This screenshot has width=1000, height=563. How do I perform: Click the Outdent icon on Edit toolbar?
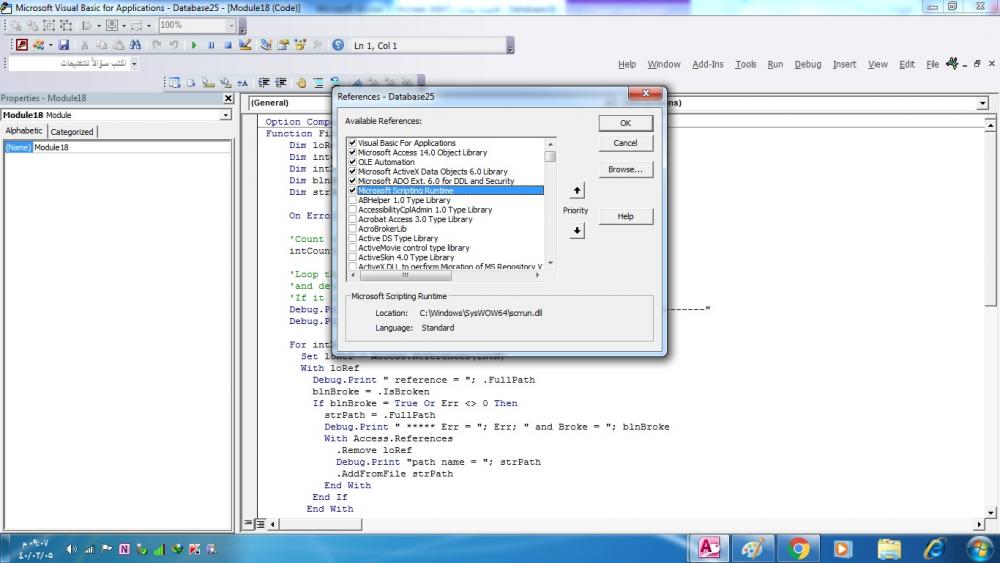[x=281, y=83]
